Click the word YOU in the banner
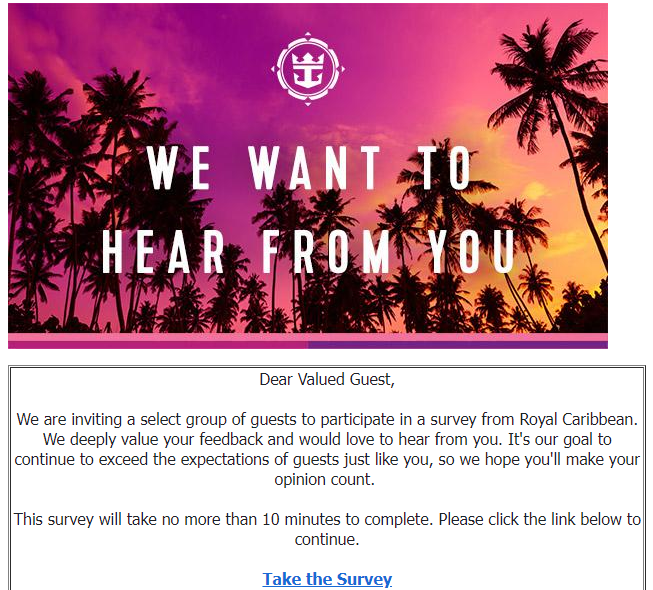This screenshot has height=590, width=653. (473, 252)
